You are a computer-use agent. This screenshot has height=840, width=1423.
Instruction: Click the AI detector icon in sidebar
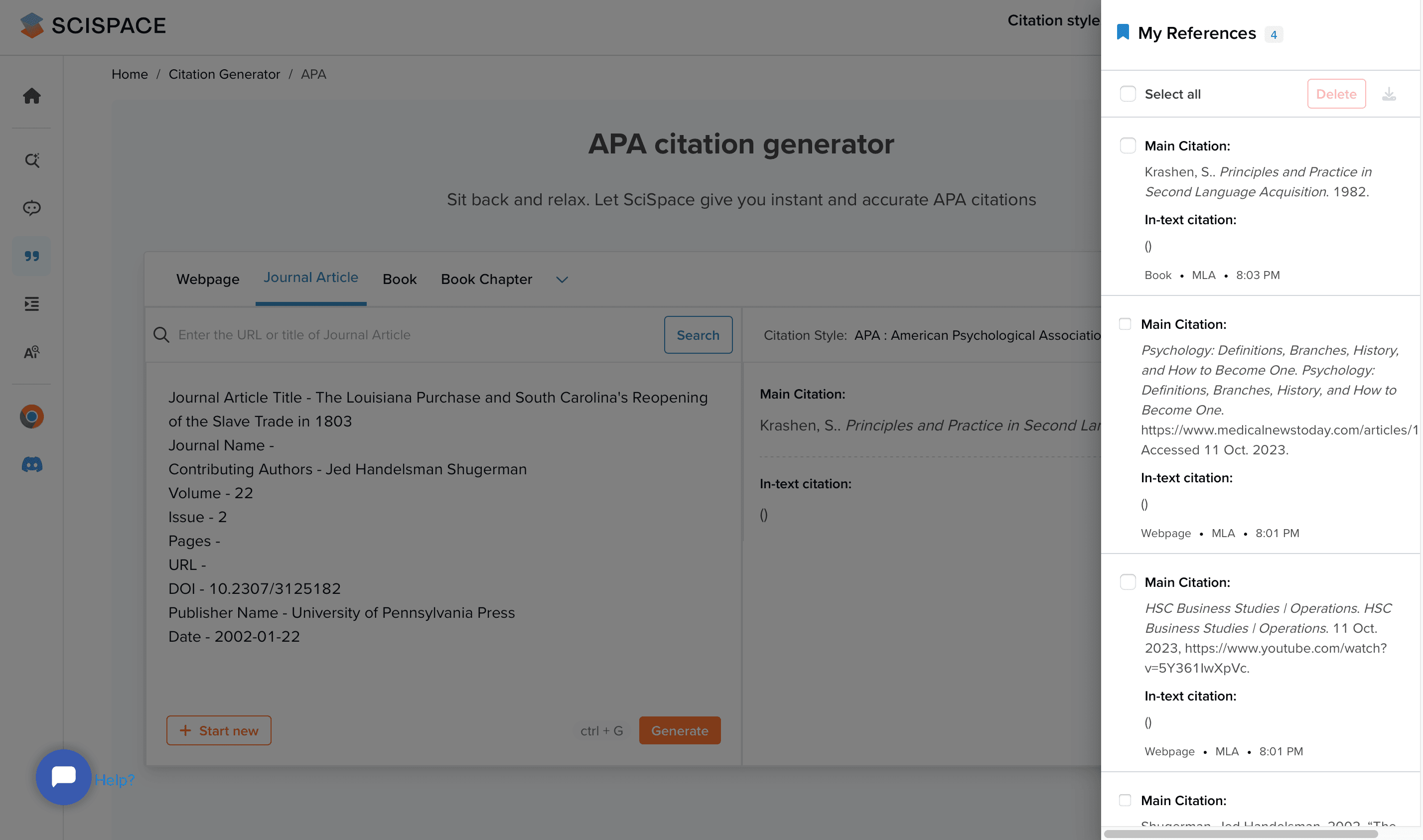coord(32,352)
